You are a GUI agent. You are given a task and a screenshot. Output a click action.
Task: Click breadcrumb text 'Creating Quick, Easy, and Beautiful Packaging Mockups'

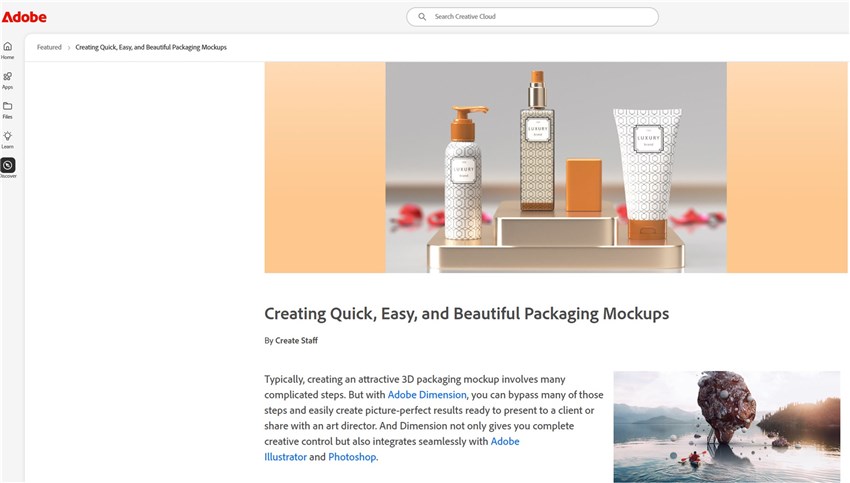151,47
